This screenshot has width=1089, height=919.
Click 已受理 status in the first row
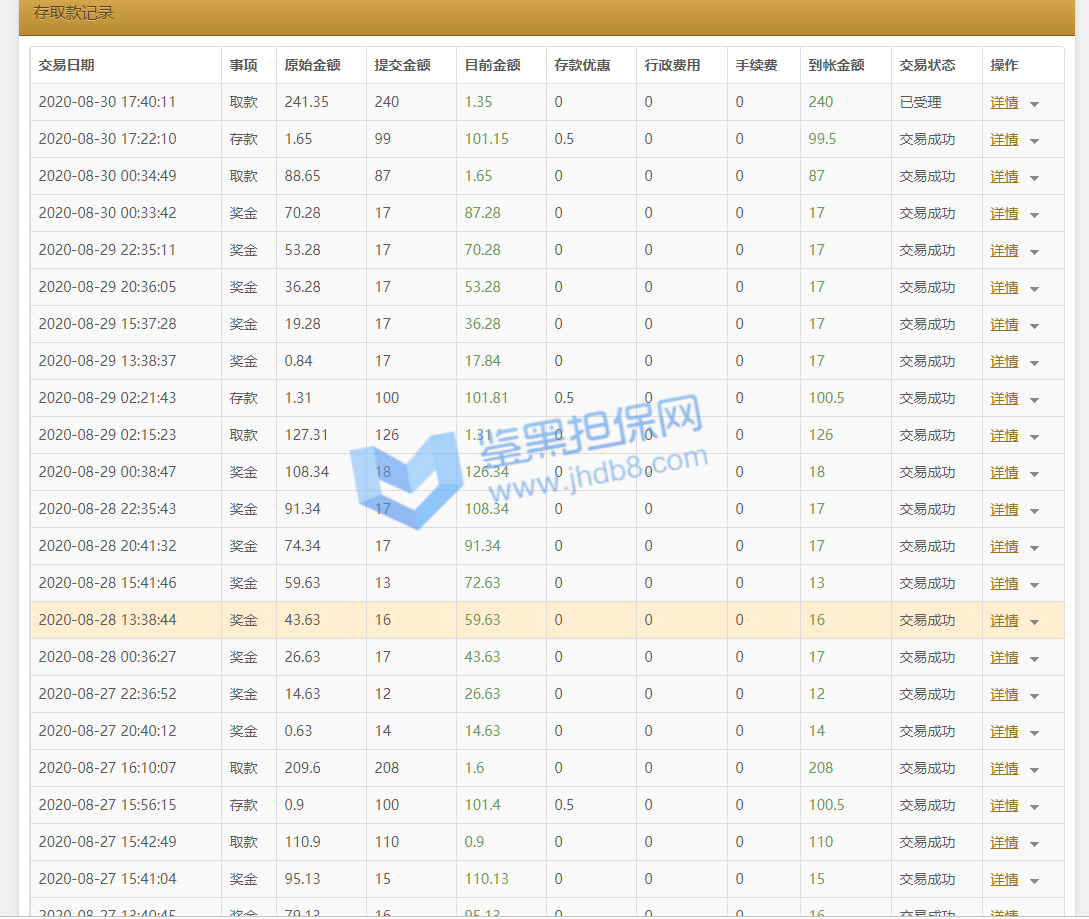point(920,102)
